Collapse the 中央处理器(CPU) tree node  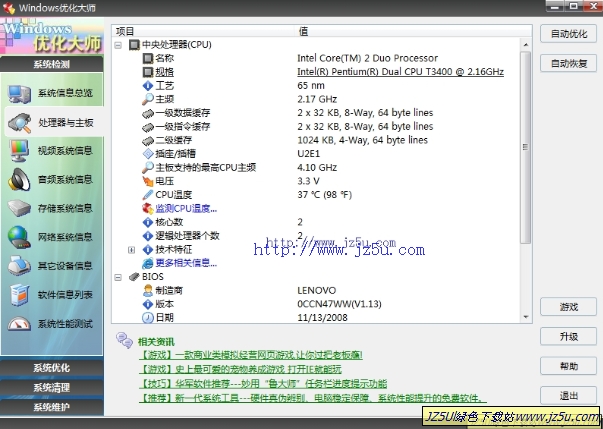click(118, 45)
